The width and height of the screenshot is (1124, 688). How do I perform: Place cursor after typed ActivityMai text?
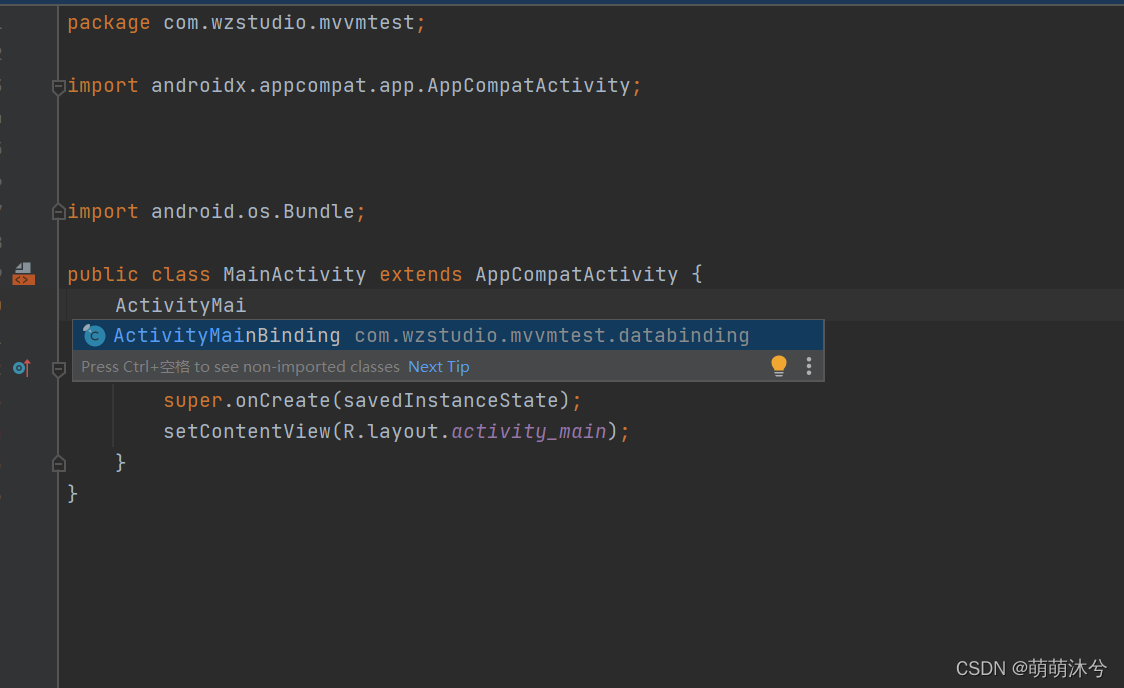247,305
